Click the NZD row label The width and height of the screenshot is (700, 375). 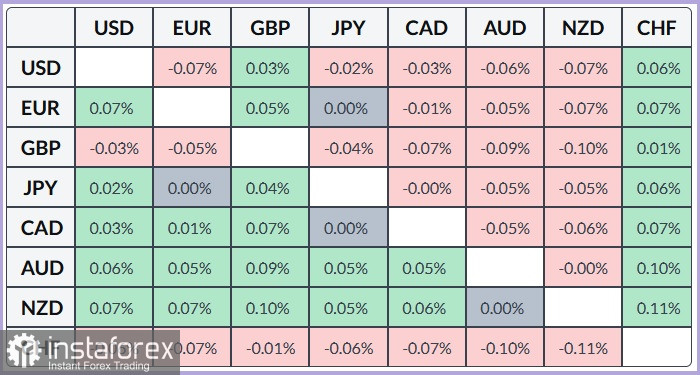(x=41, y=308)
